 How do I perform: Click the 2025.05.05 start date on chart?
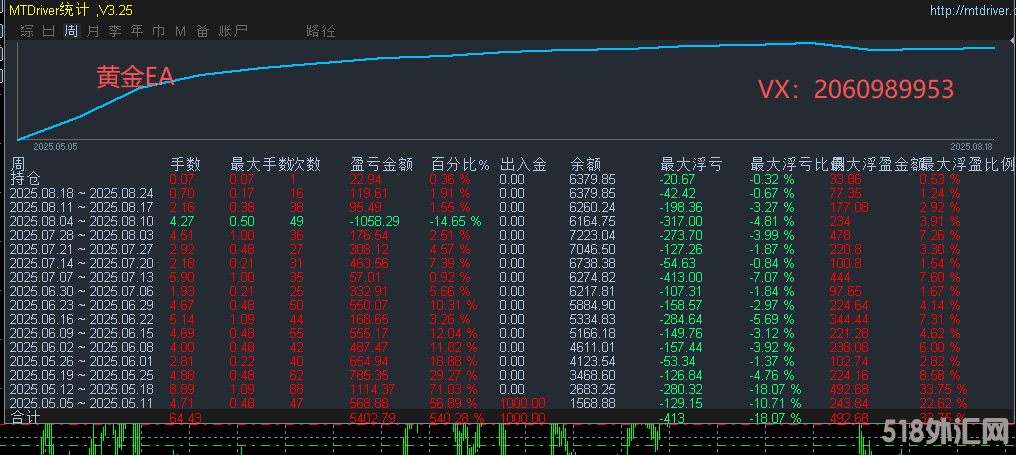56,146
